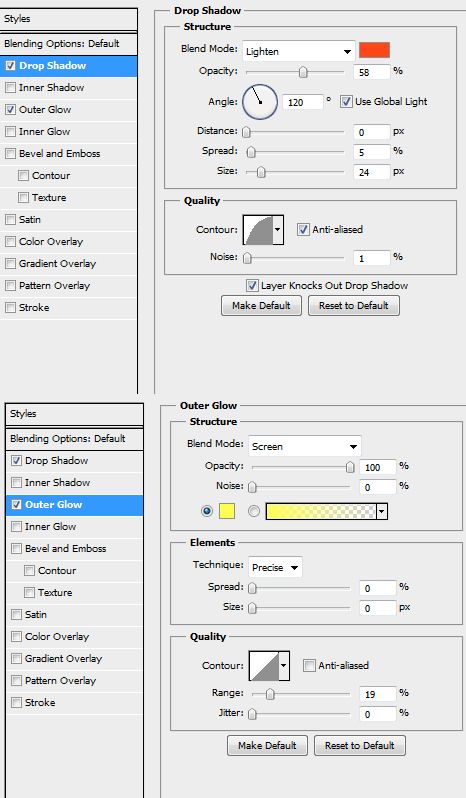
Task: Select the gradient radio button
Action: point(254,511)
